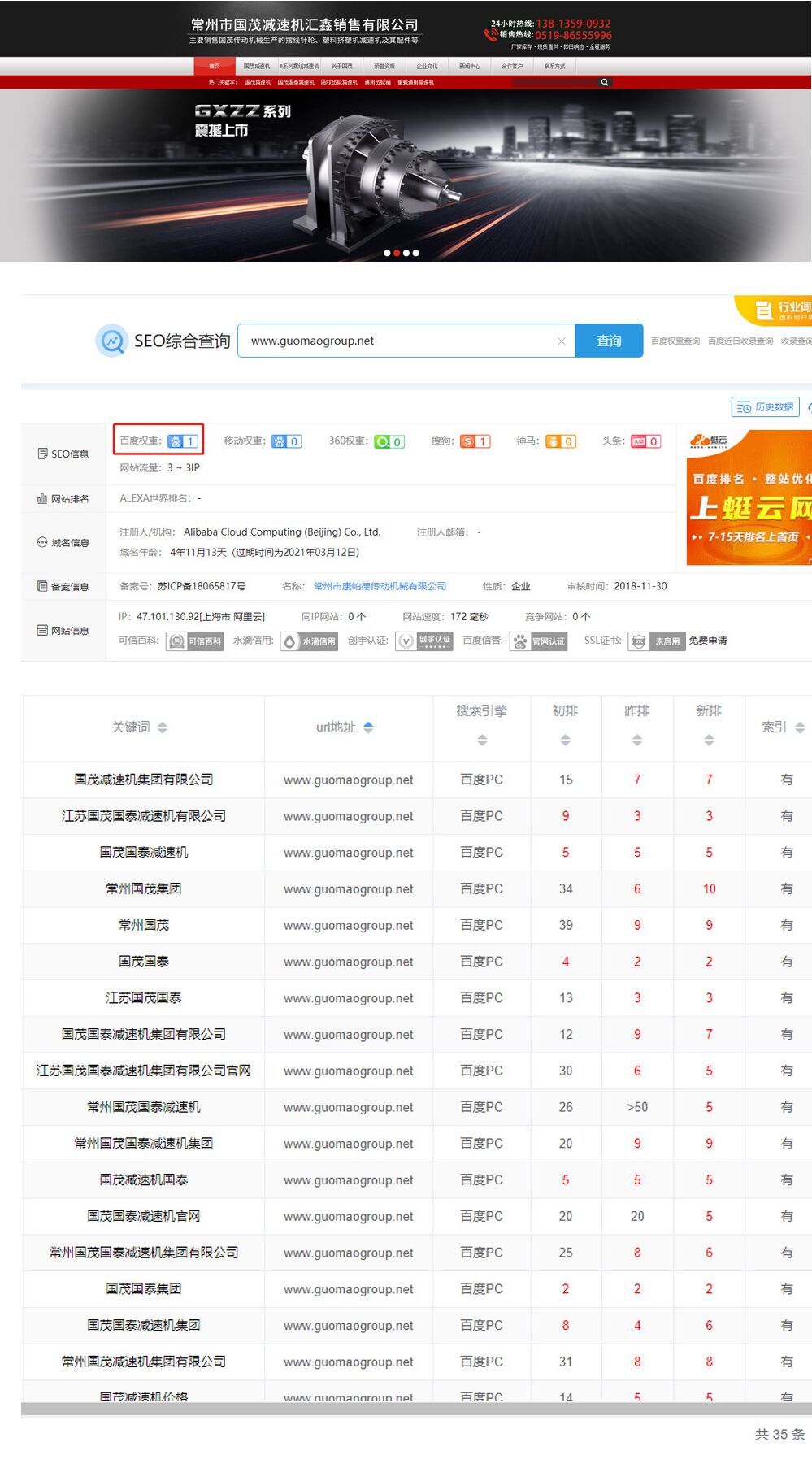Select the third banner carousel dot
812x1468 pixels.
click(406, 253)
